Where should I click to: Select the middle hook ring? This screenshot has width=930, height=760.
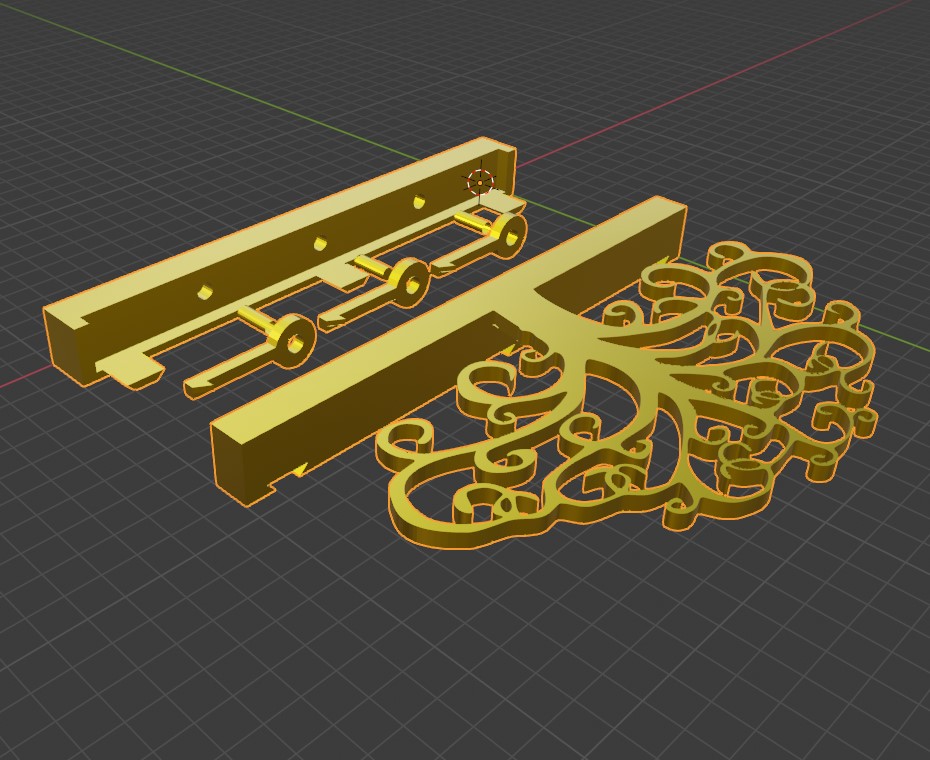coord(410,282)
